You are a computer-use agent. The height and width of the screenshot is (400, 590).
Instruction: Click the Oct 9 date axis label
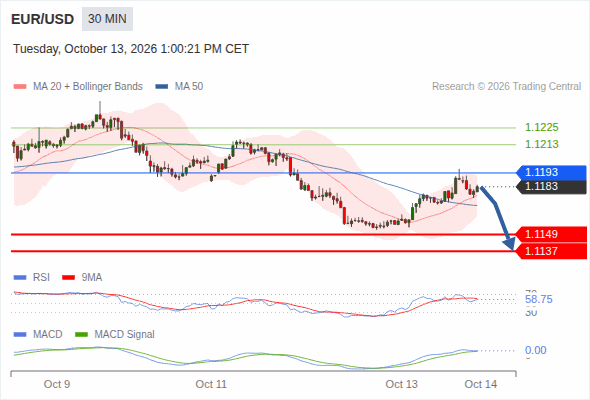point(57,384)
